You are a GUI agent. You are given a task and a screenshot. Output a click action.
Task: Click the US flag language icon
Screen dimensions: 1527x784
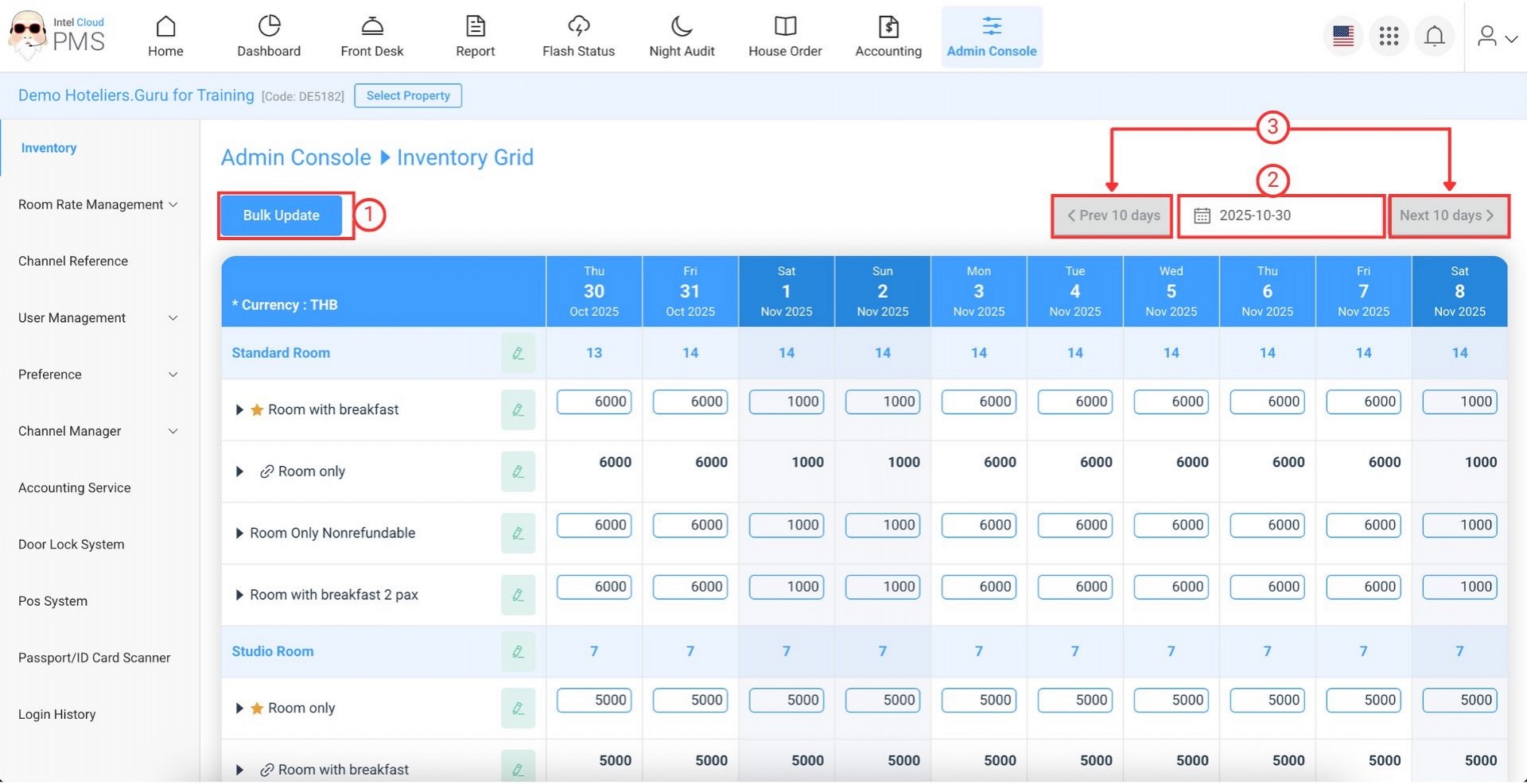coord(1343,37)
